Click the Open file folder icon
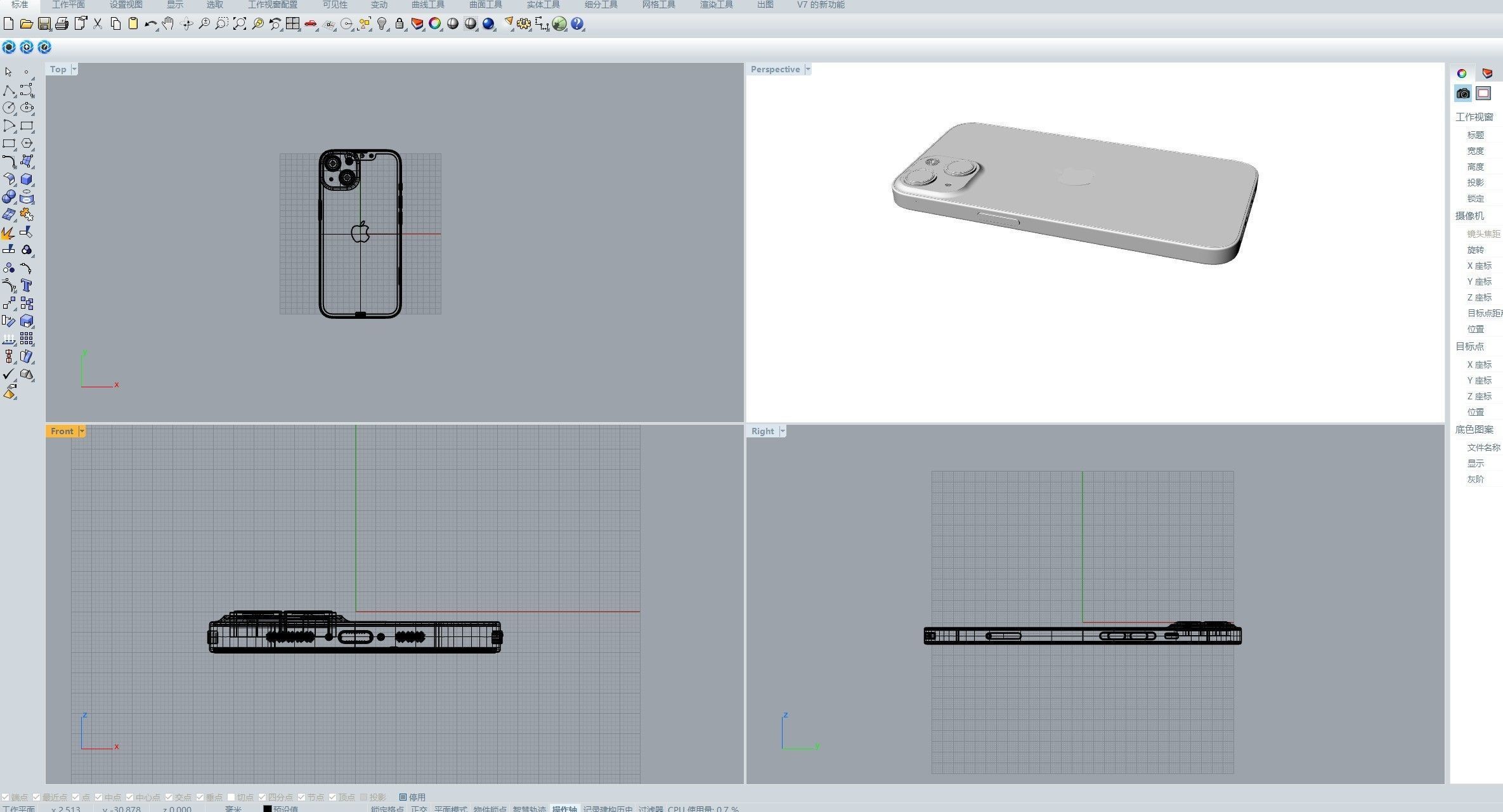 (x=26, y=24)
